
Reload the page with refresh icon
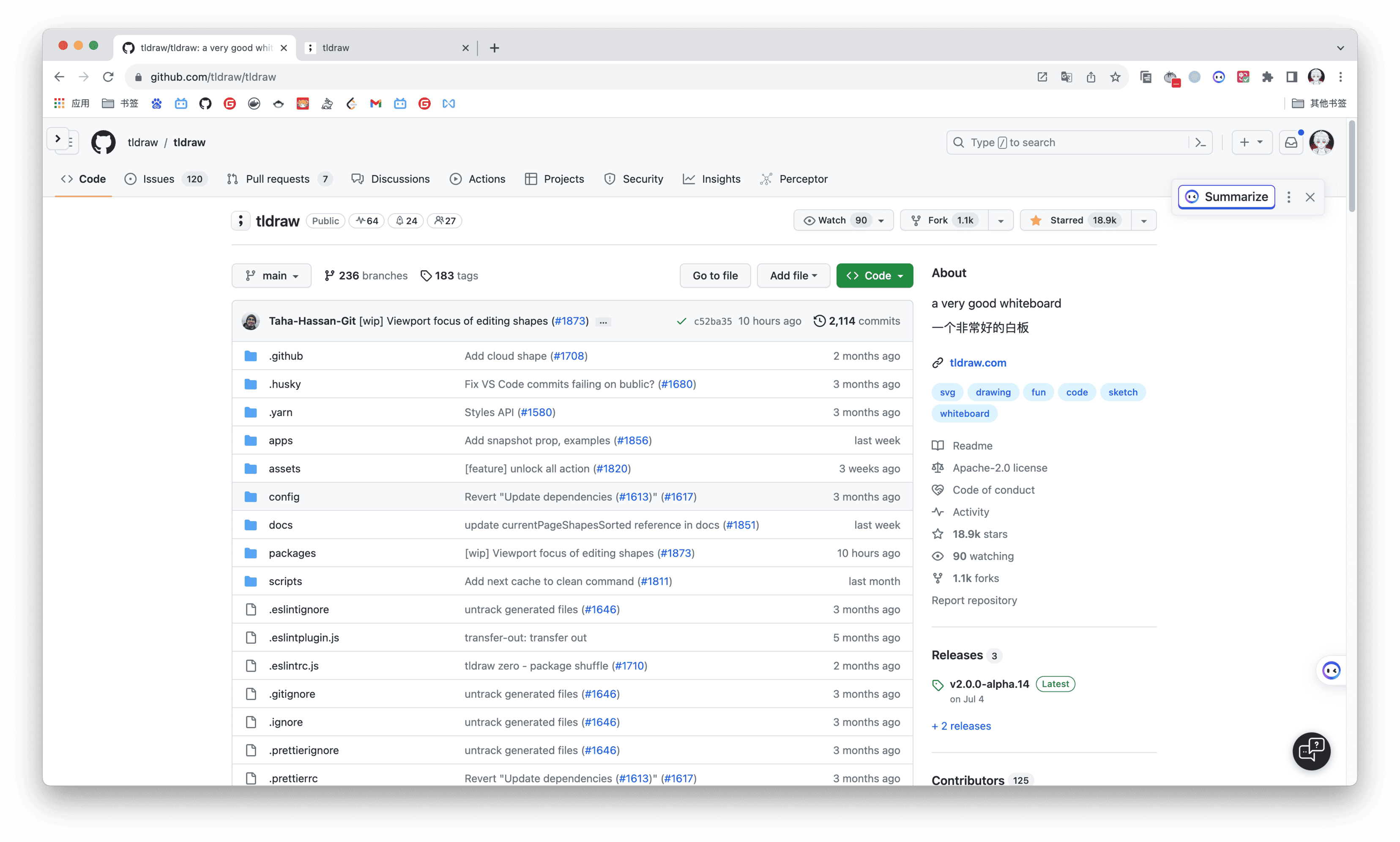tap(108, 77)
